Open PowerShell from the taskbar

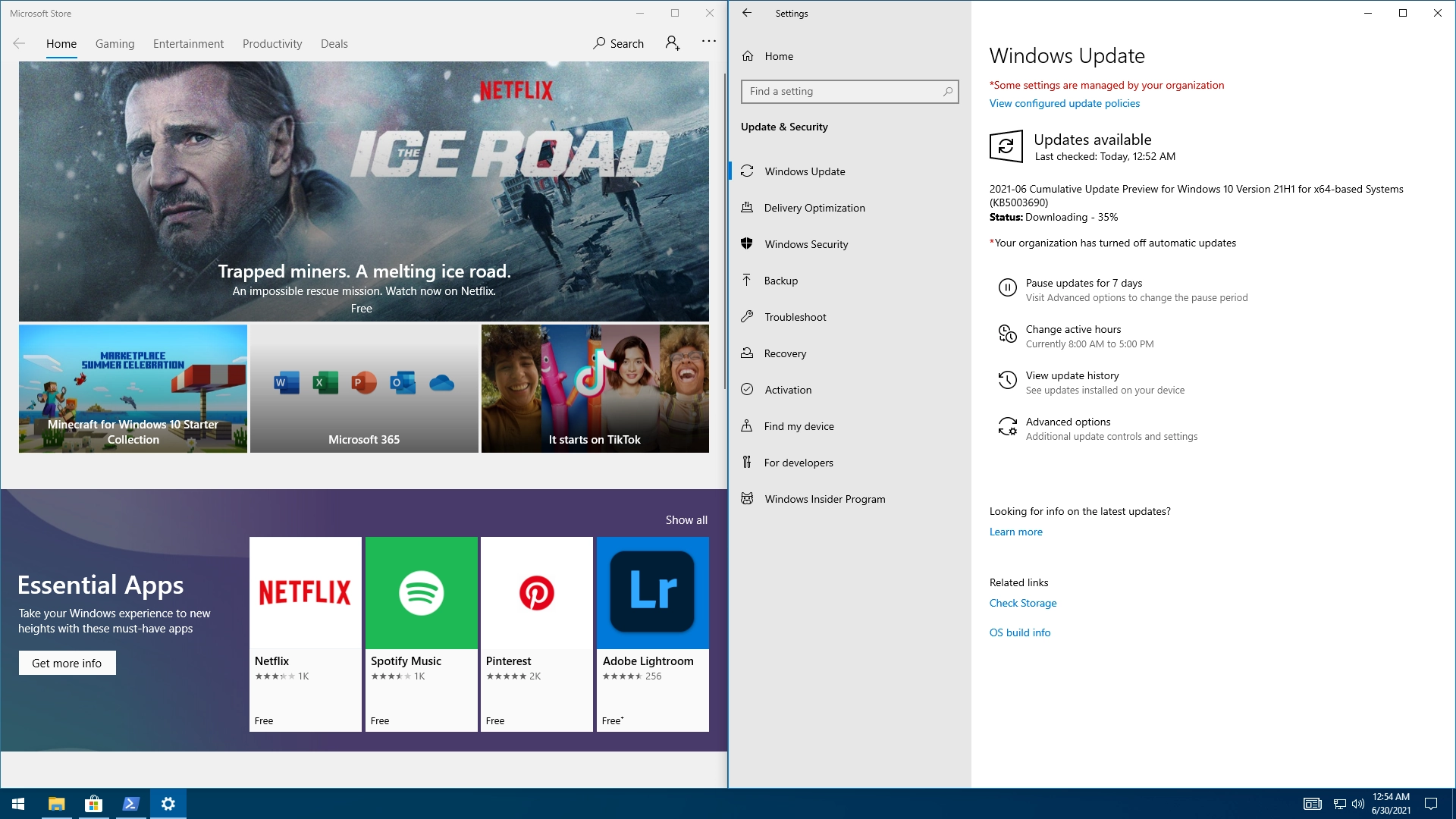(x=131, y=804)
